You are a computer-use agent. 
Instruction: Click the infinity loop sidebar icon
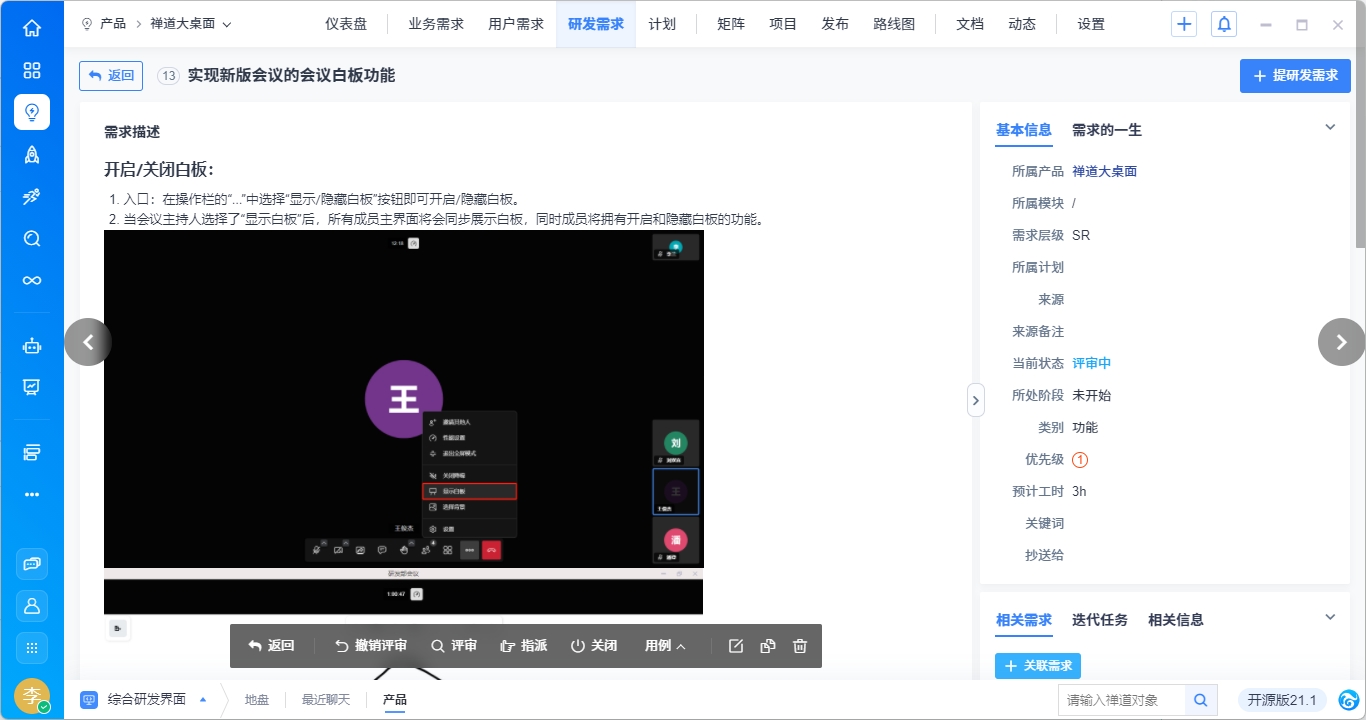32,280
